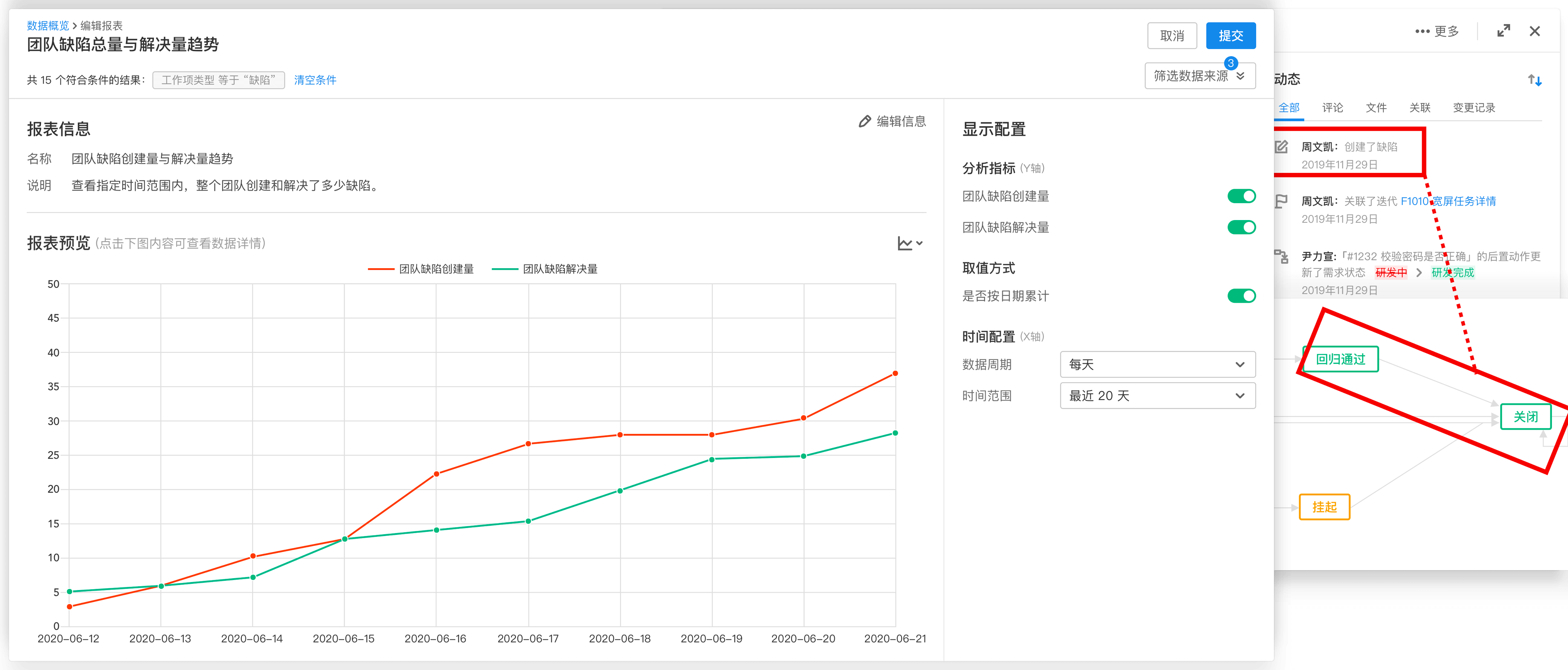Open the 变更记录 tab
This screenshot has height=670, width=1568.
pyautogui.click(x=1474, y=108)
